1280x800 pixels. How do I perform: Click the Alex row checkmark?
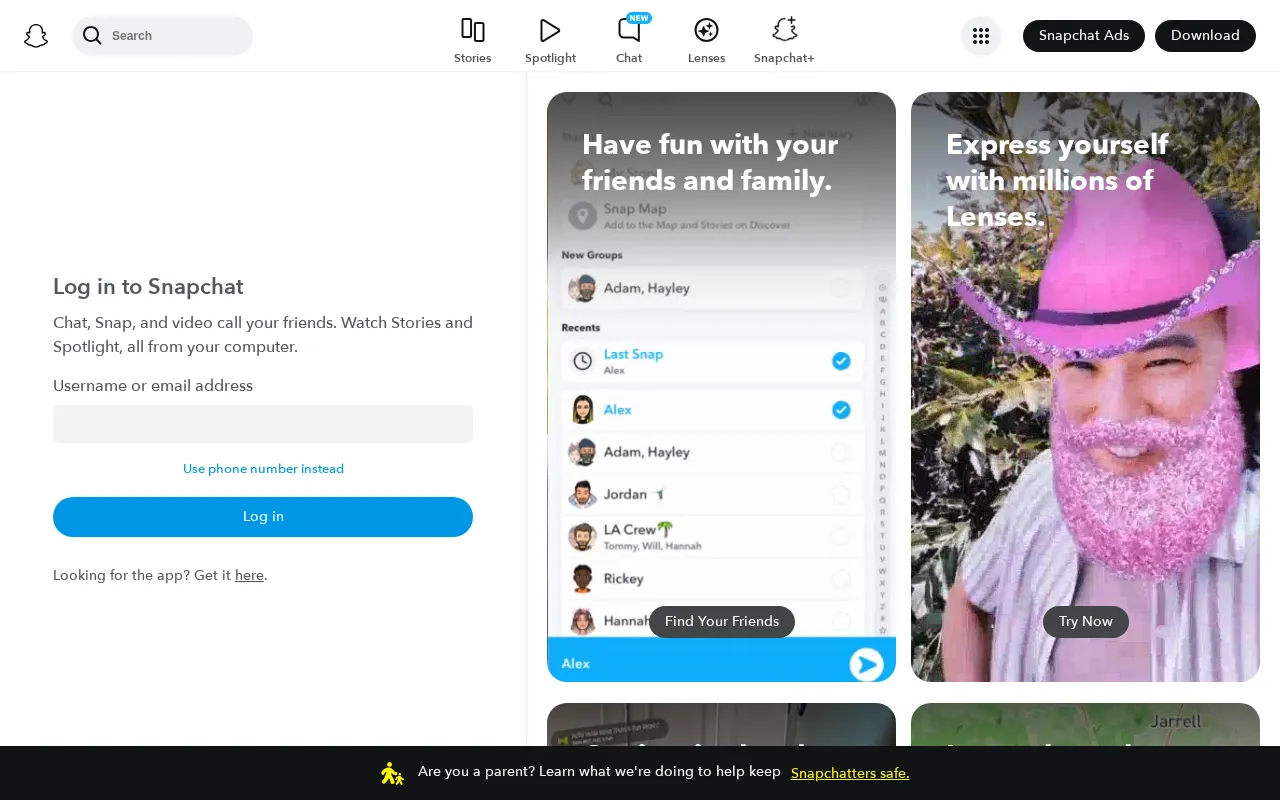coord(841,410)
